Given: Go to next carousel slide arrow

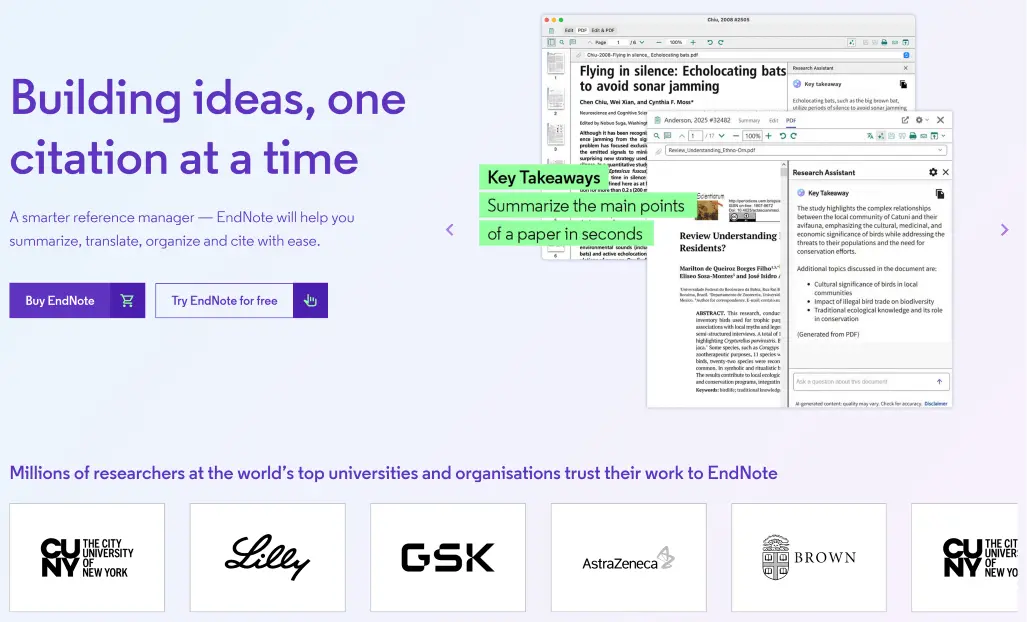Looking at the screenshot, I should point(1004,230).
